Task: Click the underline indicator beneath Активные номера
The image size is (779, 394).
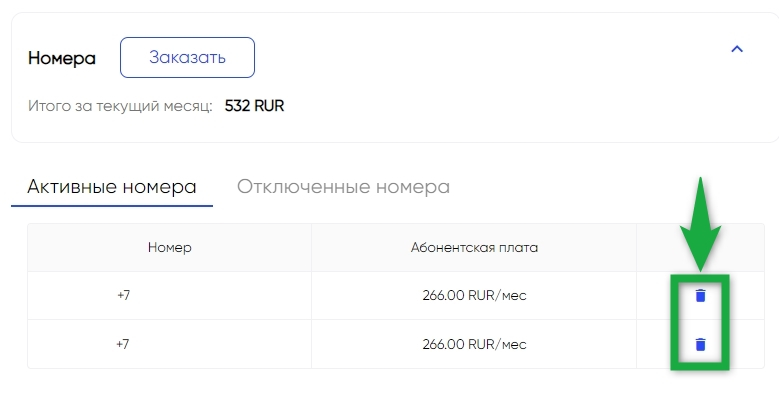Action: tap(112, 206)
